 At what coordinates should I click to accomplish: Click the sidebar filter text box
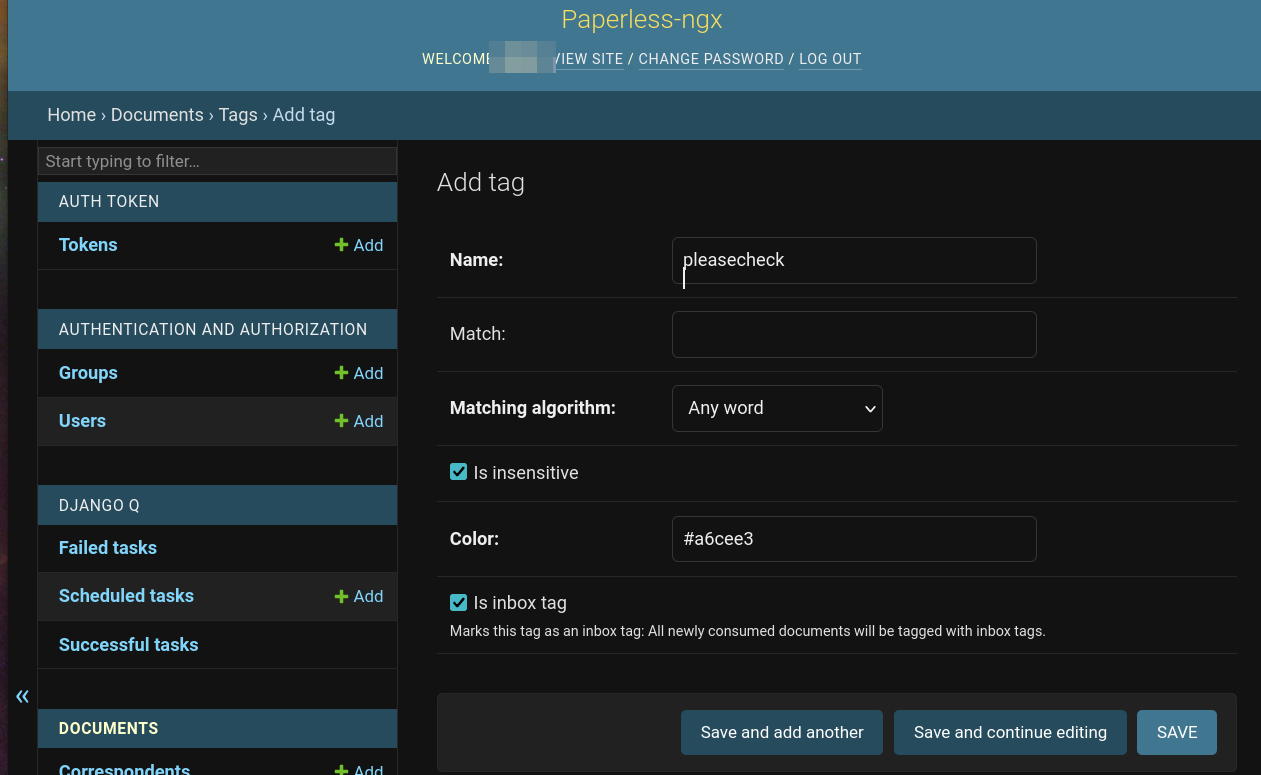coord(217,161)
